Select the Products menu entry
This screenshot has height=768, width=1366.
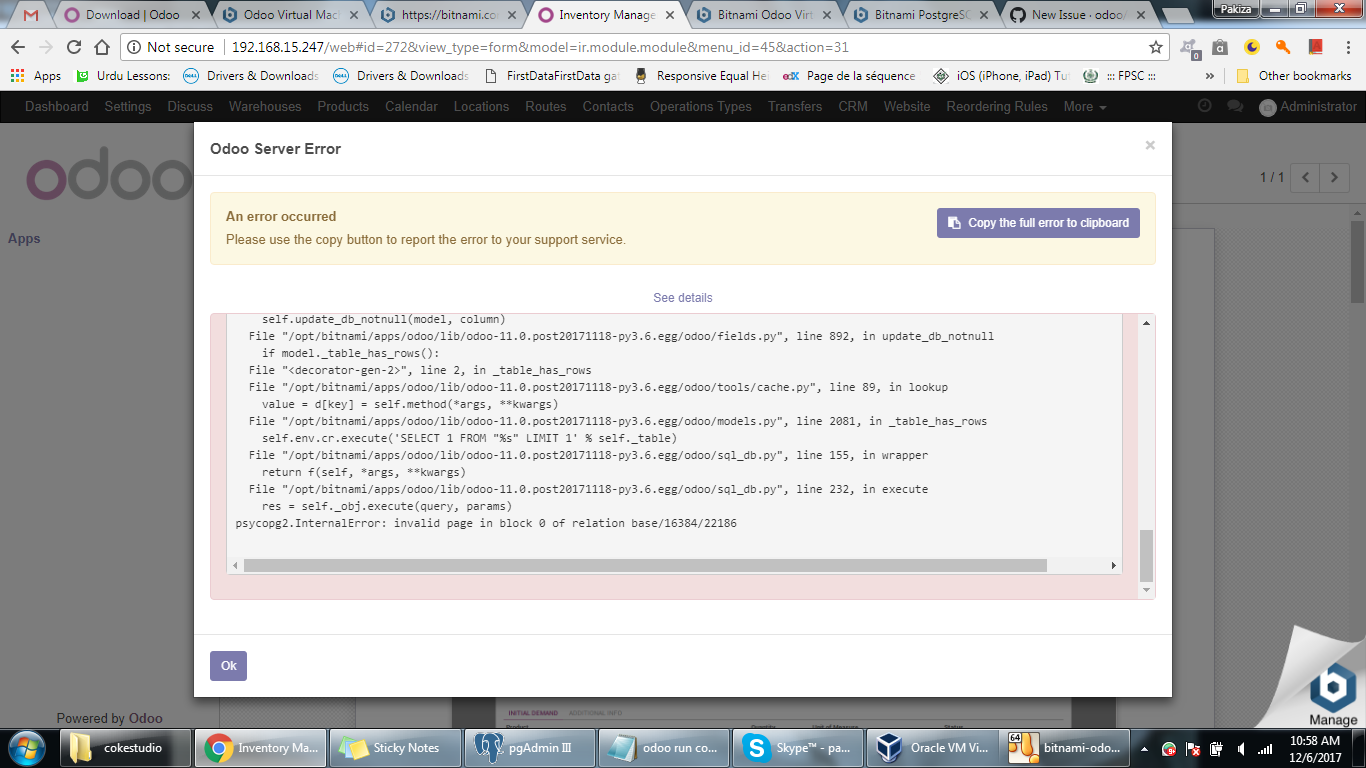[343, 106]
